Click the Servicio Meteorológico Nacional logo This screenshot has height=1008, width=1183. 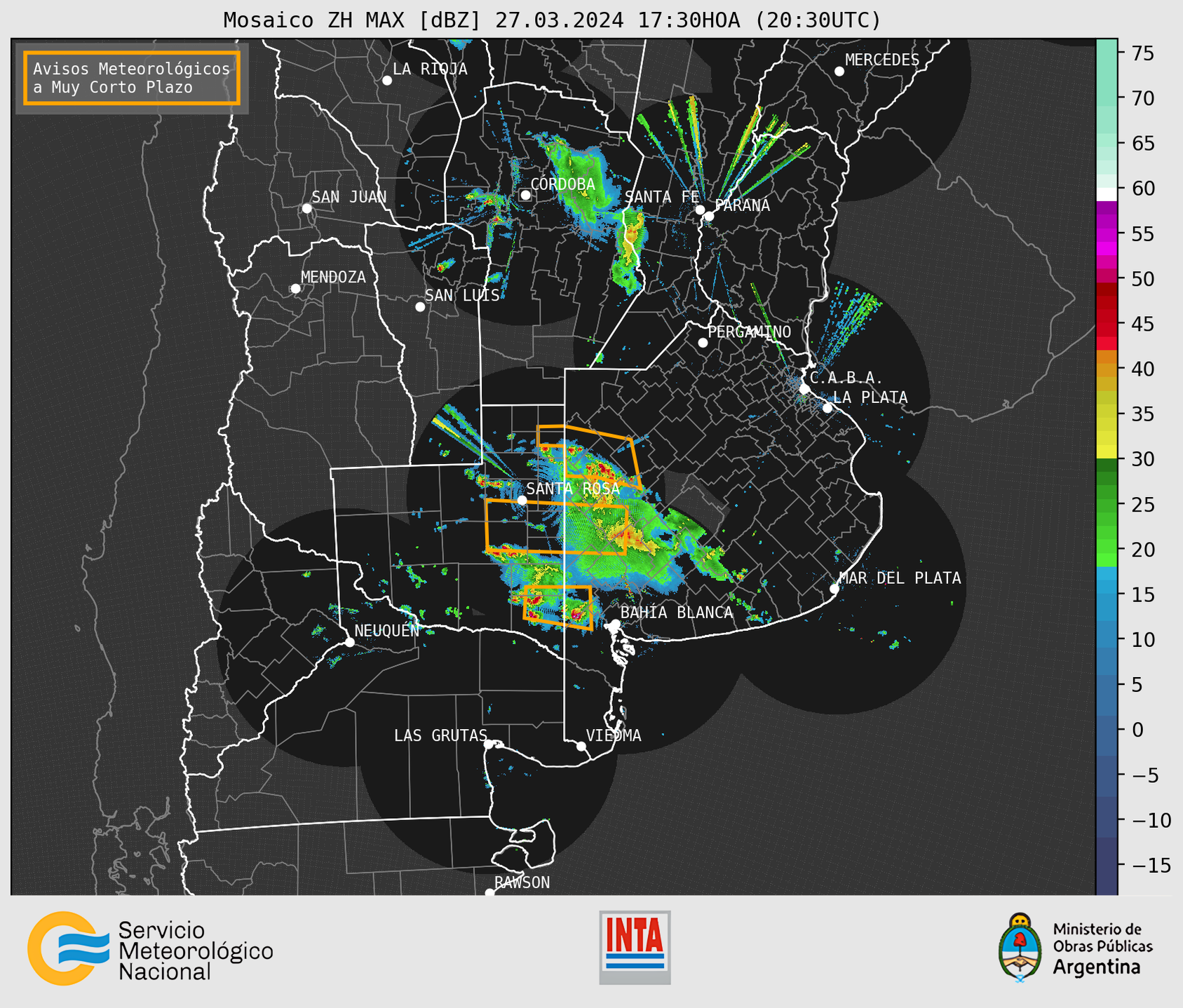[150, 948]
